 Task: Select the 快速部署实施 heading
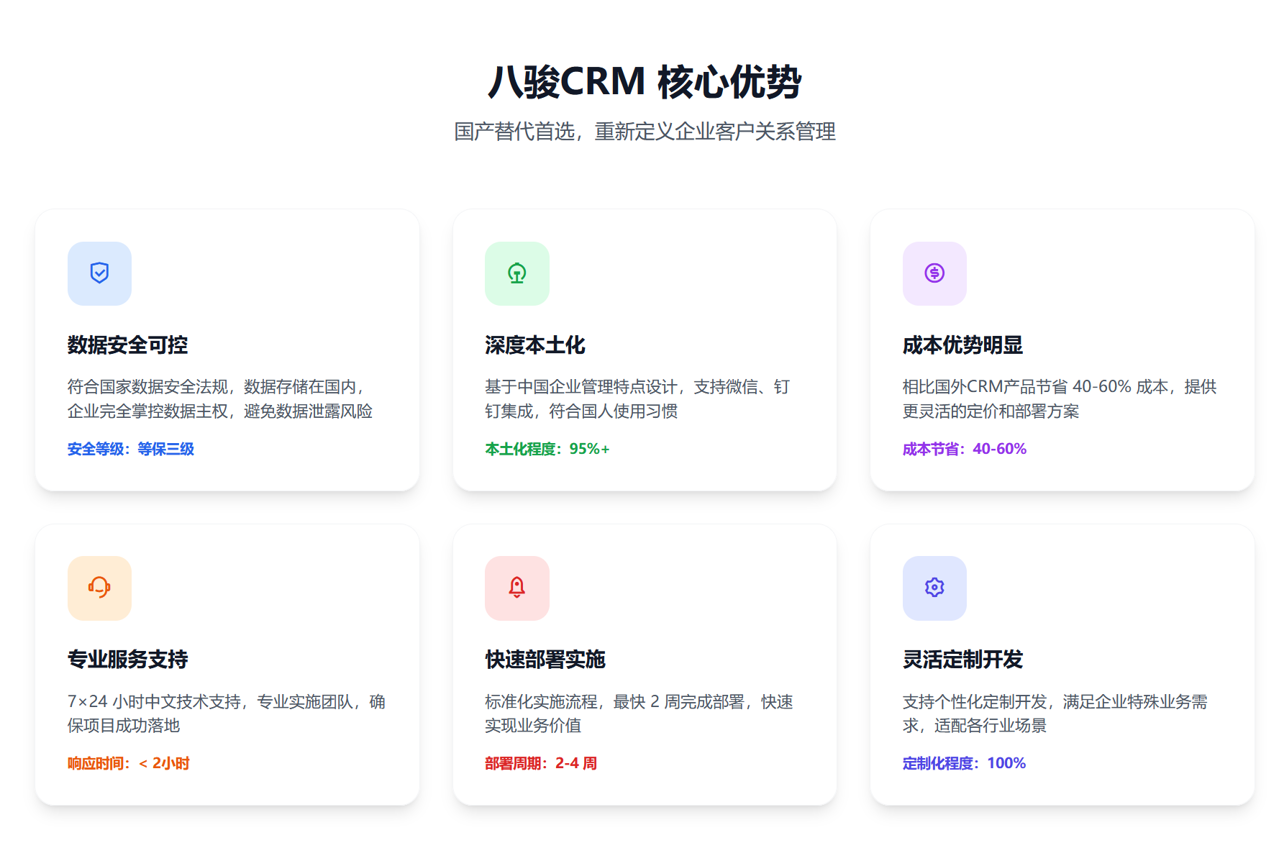click(x=545, y=659)
